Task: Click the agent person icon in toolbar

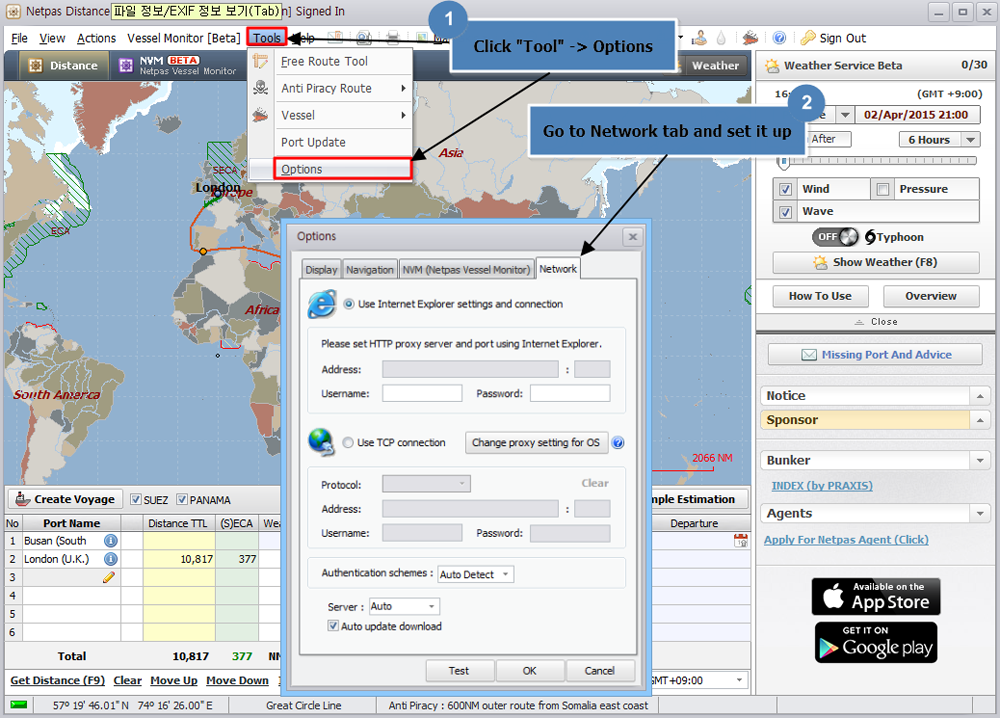Action: pos(699,38)
